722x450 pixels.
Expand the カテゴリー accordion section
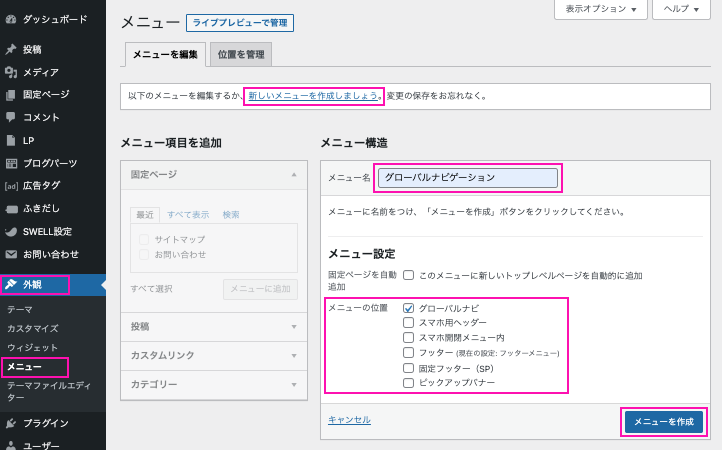point(214,385)
